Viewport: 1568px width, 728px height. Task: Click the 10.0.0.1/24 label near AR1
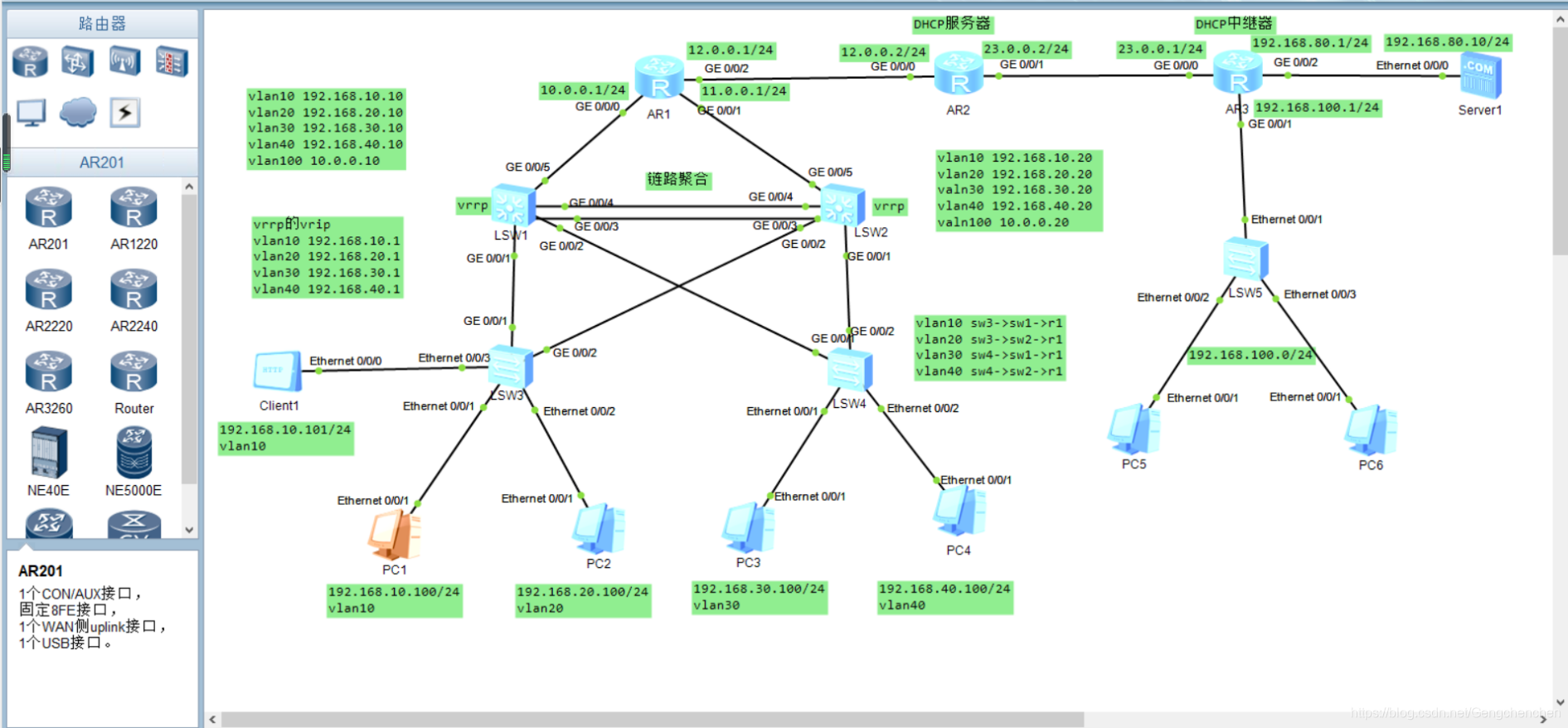coord(583,90)
